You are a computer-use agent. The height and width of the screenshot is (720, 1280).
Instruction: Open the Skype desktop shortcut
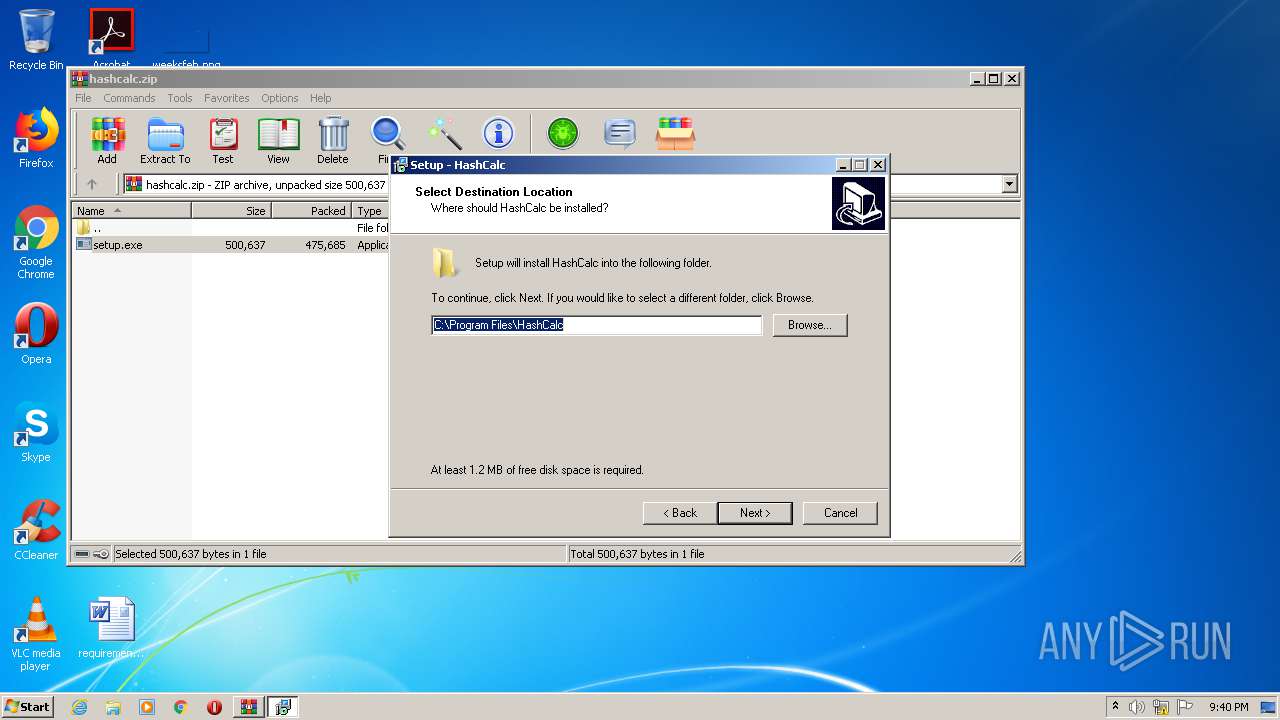coord(36,432)
